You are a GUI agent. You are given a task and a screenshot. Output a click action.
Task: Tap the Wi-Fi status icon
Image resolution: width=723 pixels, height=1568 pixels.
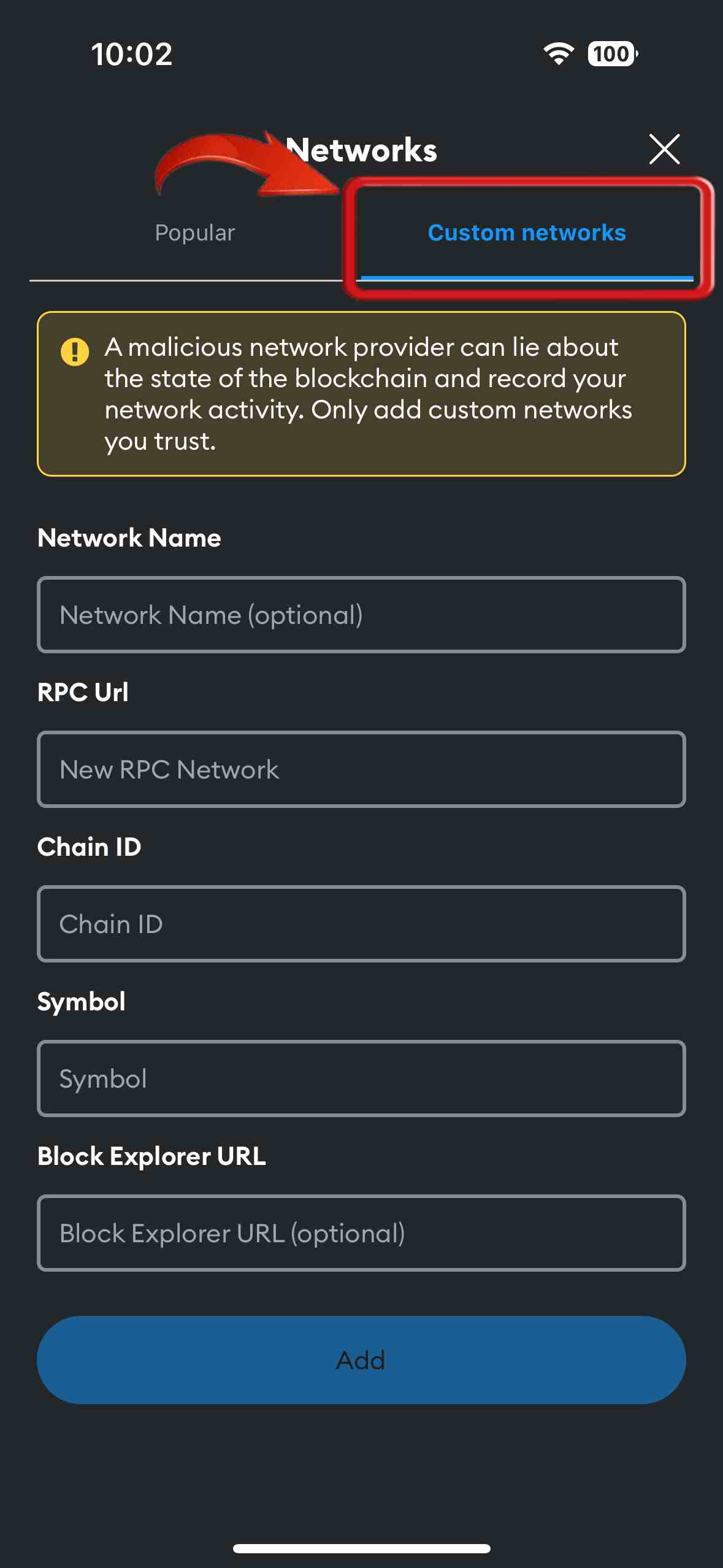tap(559, 54)
